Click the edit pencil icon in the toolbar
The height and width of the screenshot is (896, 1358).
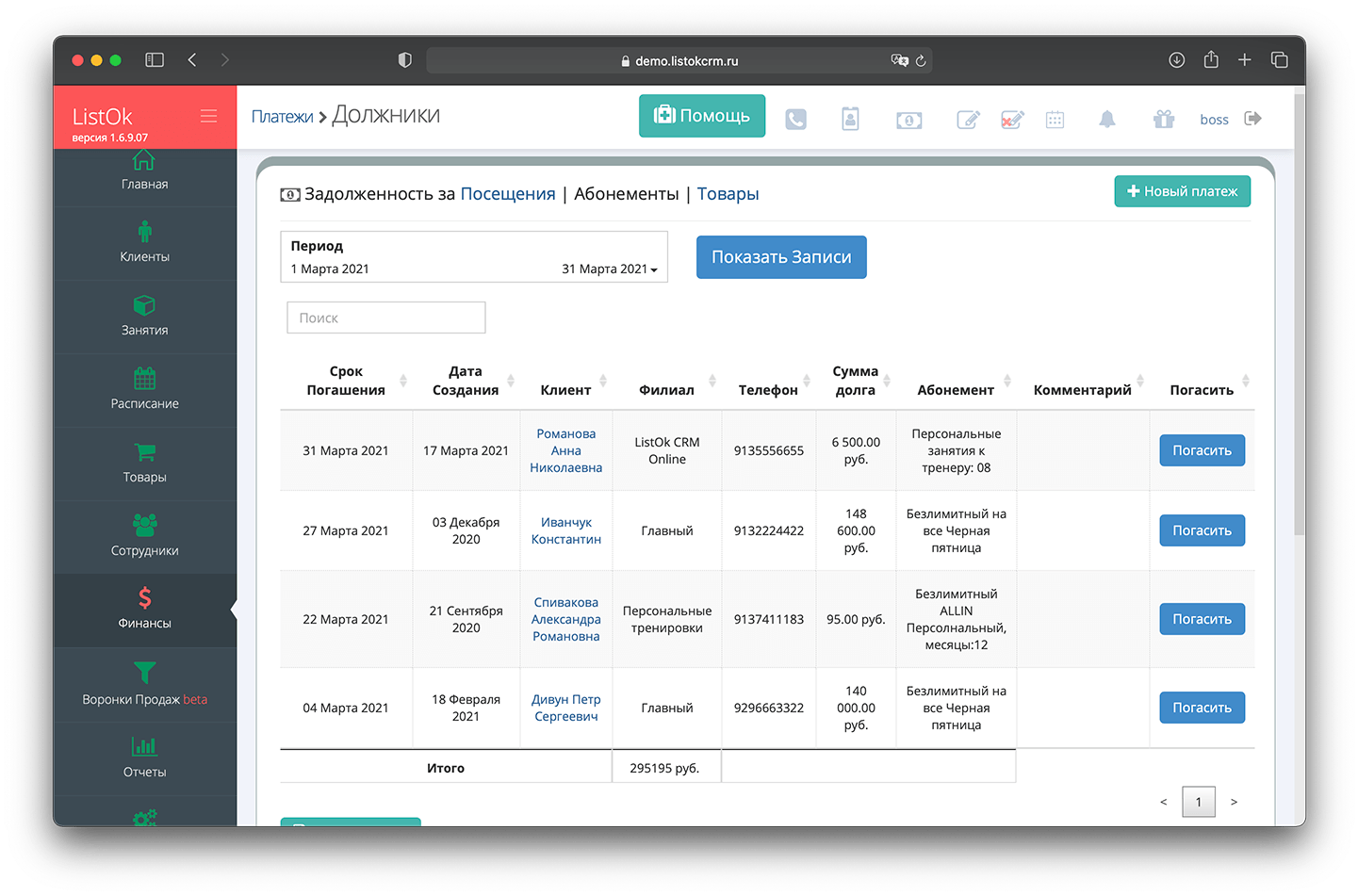(x=968, y=120)
